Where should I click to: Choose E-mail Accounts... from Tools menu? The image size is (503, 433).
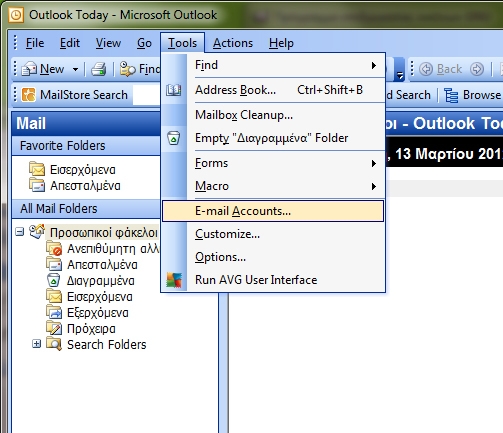tap(273, 211)
